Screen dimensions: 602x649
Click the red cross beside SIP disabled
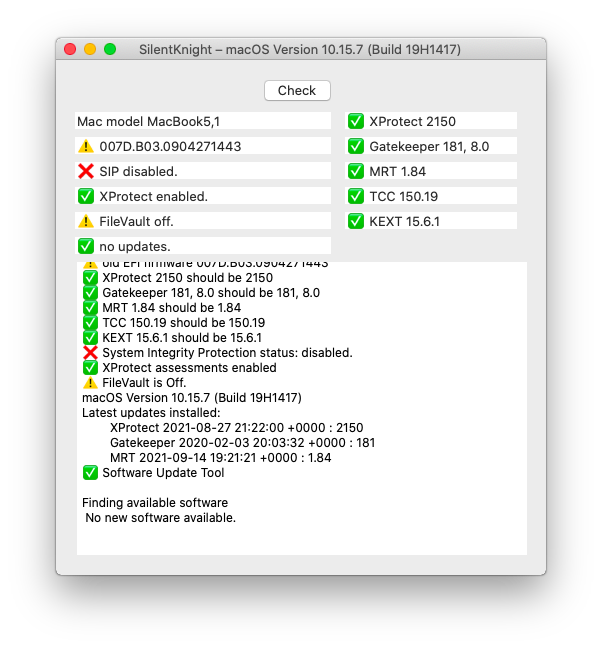86,171
